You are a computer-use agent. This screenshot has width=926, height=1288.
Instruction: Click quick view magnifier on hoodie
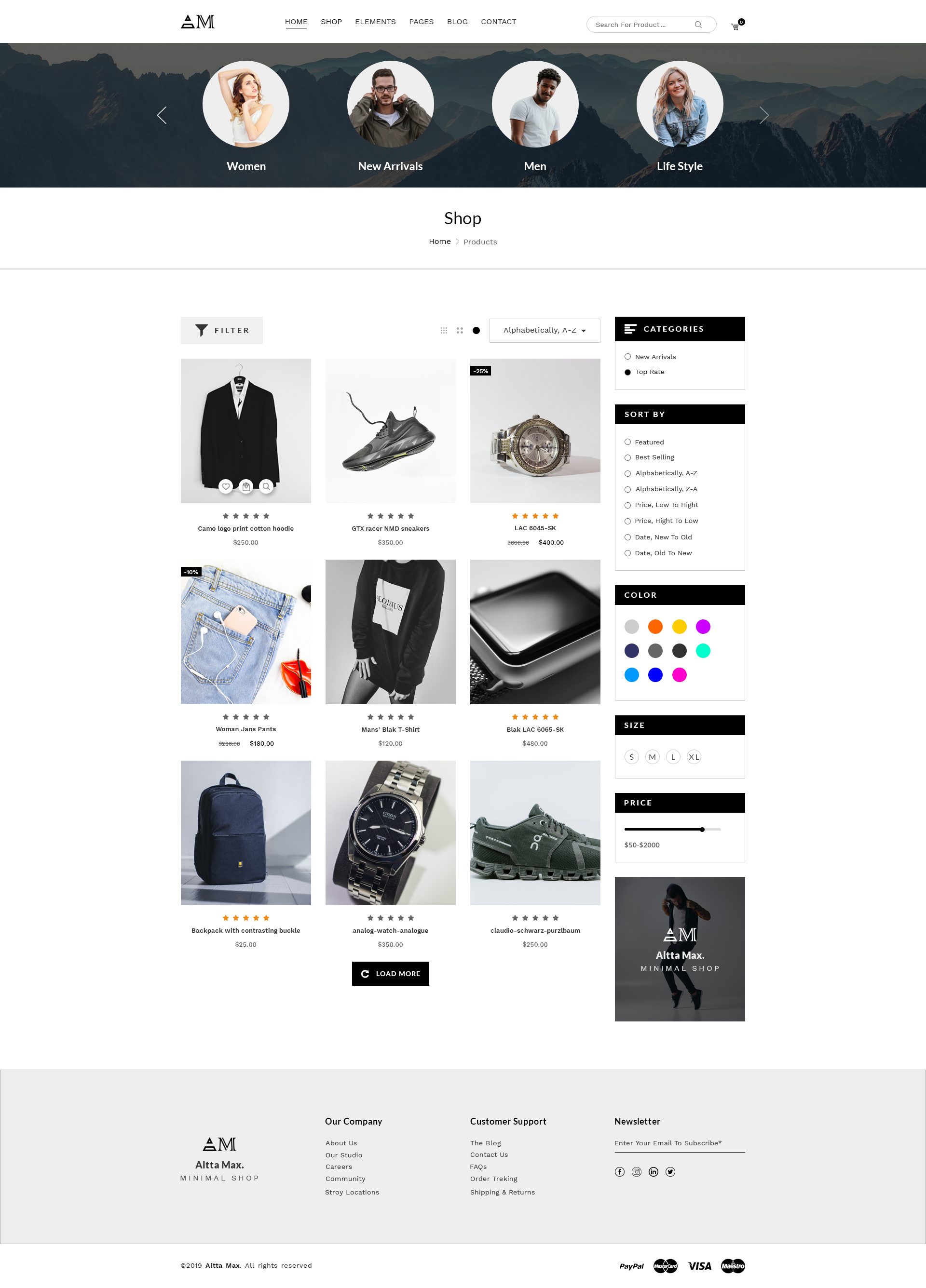coord(266,486)
